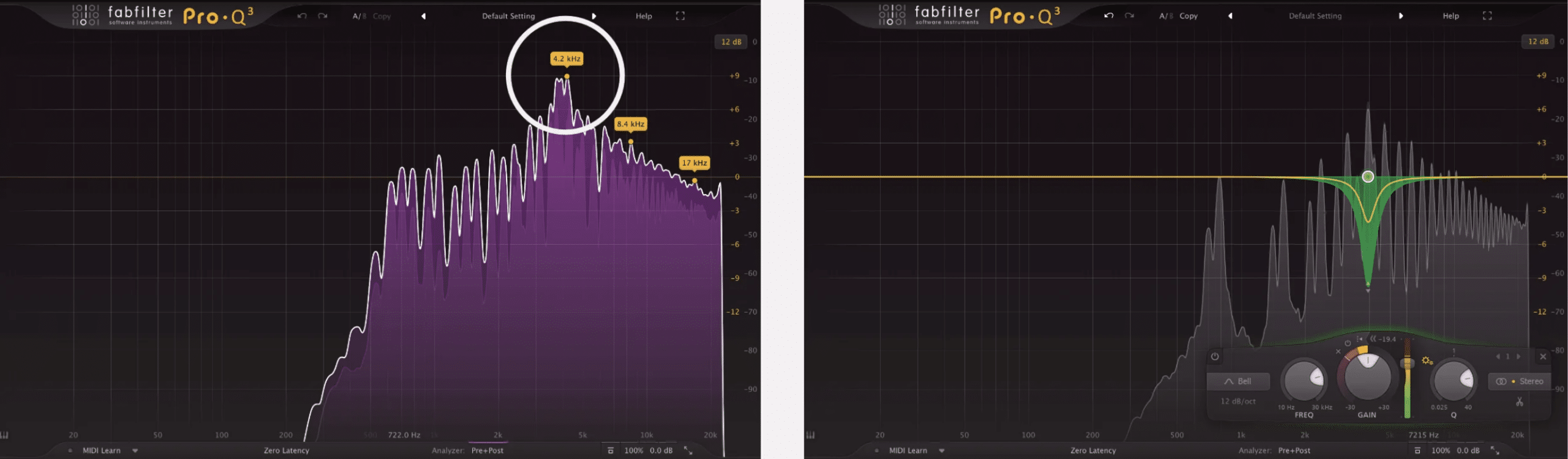Open 12 dB/oct slope menu
This screenshot has height=459, width=1568.
click(x=1238, y=401)
